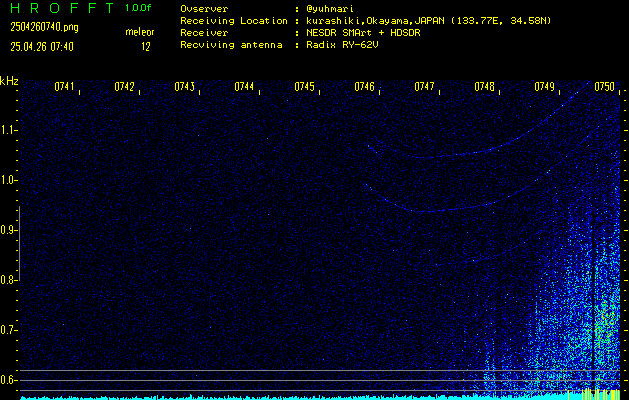Click the 1.1 kHz axis label
The image size is (629, 400).
7,130
